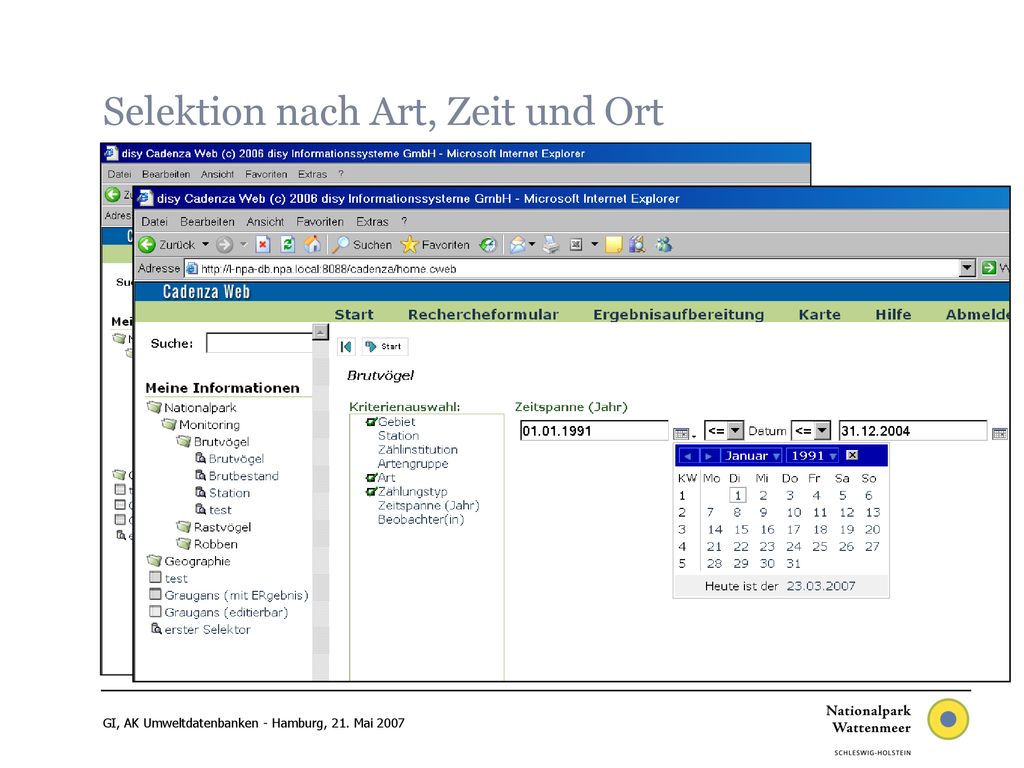Viewport: 1024px width, 768px height.
Task: Open the Datei menu in front window
Action: 155,222
